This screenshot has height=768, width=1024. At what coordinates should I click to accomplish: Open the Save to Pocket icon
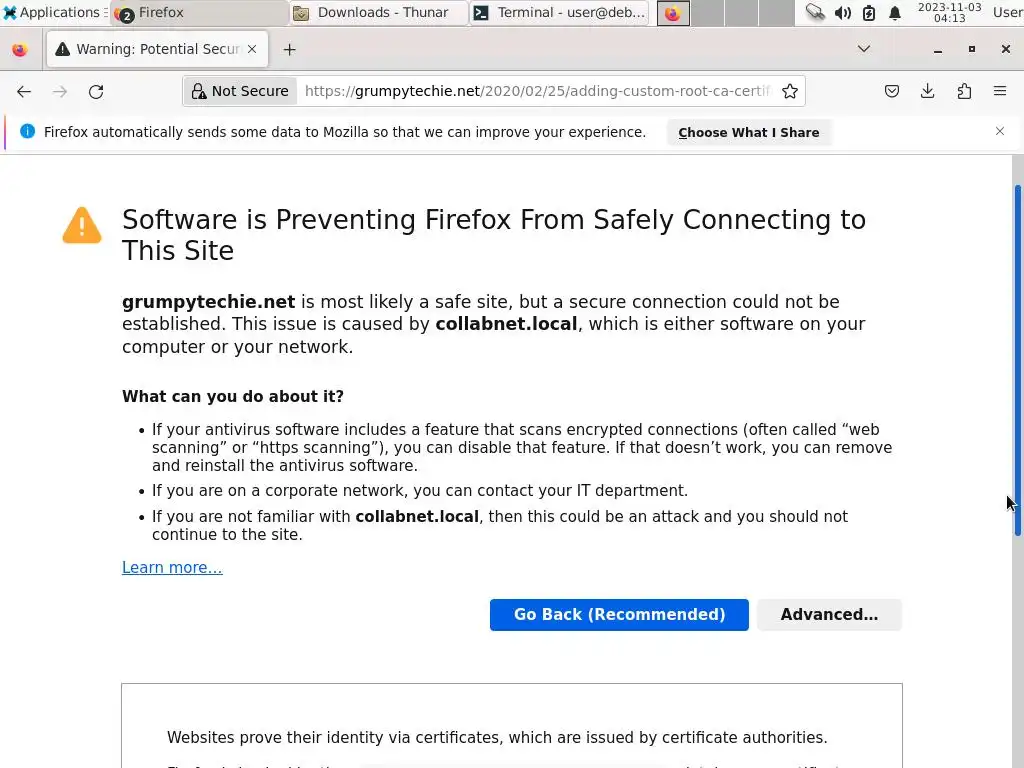[892, 91]
